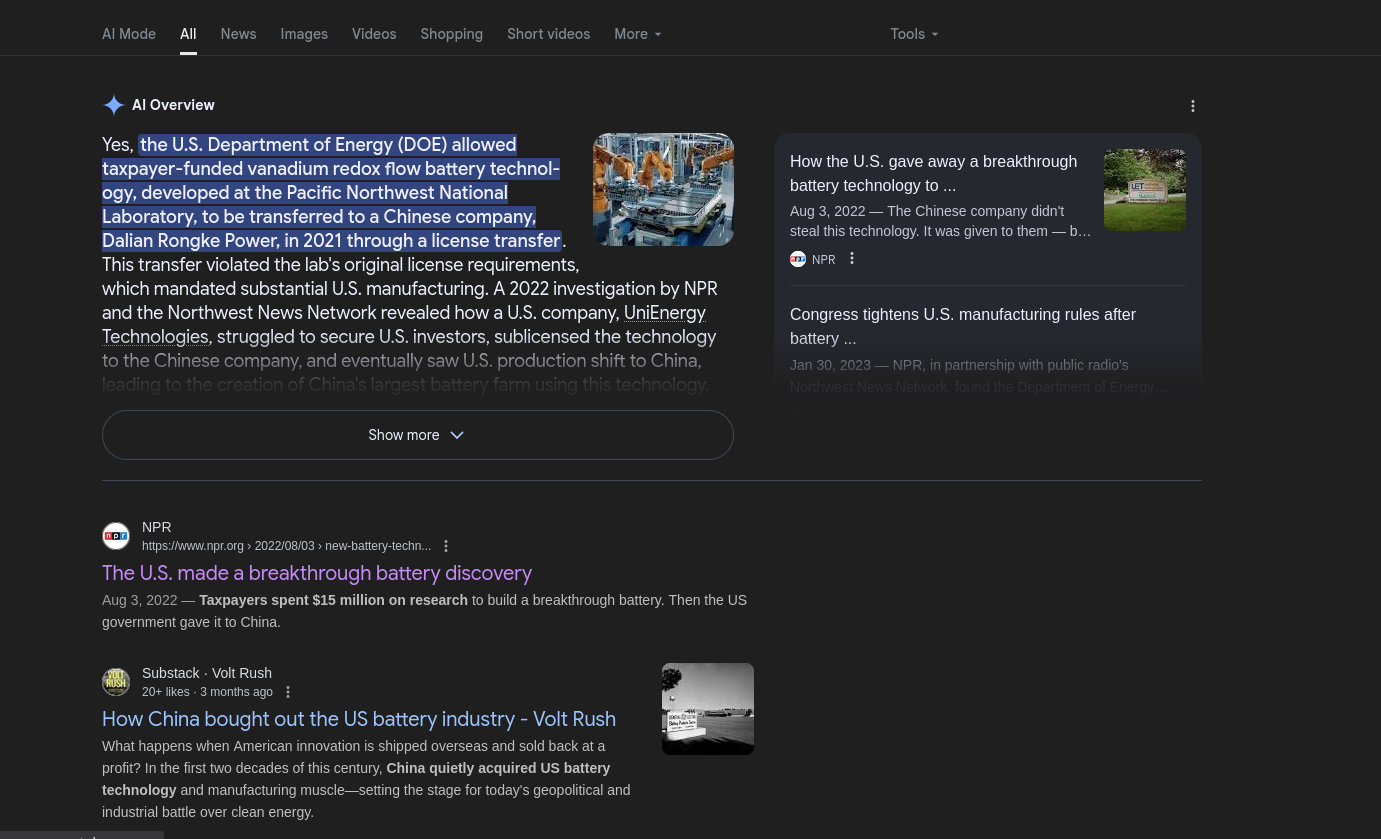
Task: Click 'Taxpayers spent $15 million on research' snippet text
Action: pos(333,600)
